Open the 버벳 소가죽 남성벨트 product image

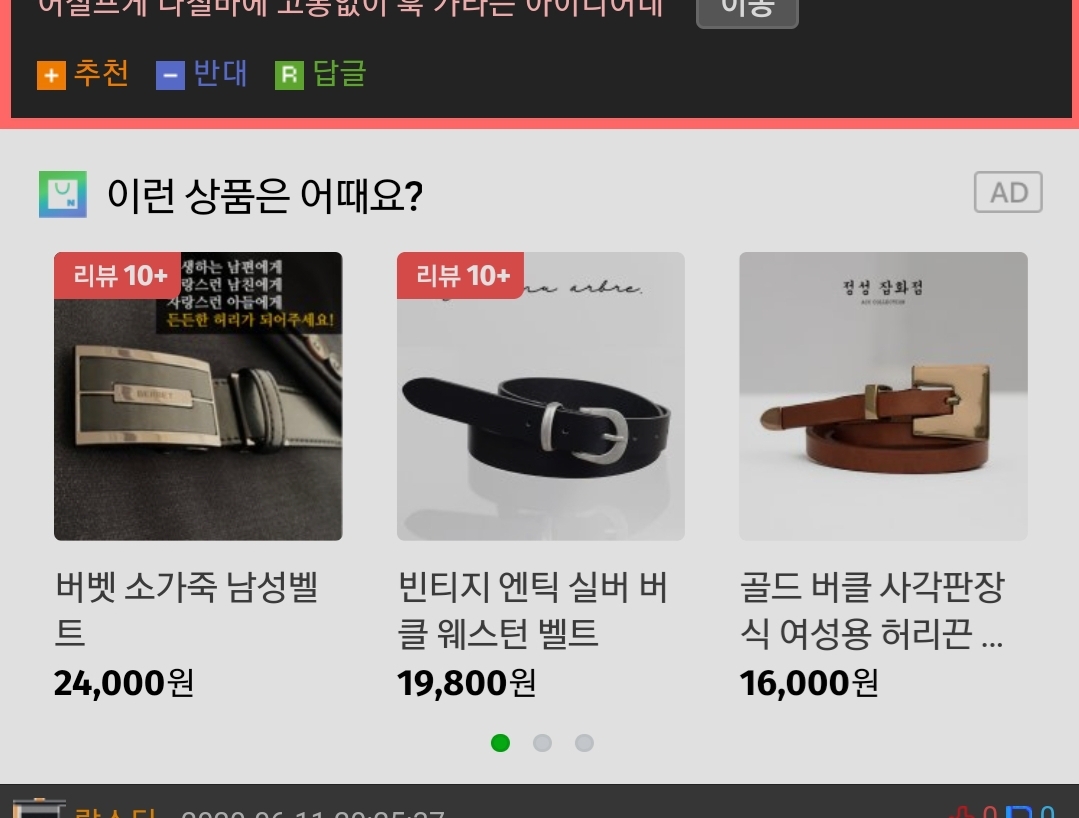pyautogui.click(x=198, y=396)
